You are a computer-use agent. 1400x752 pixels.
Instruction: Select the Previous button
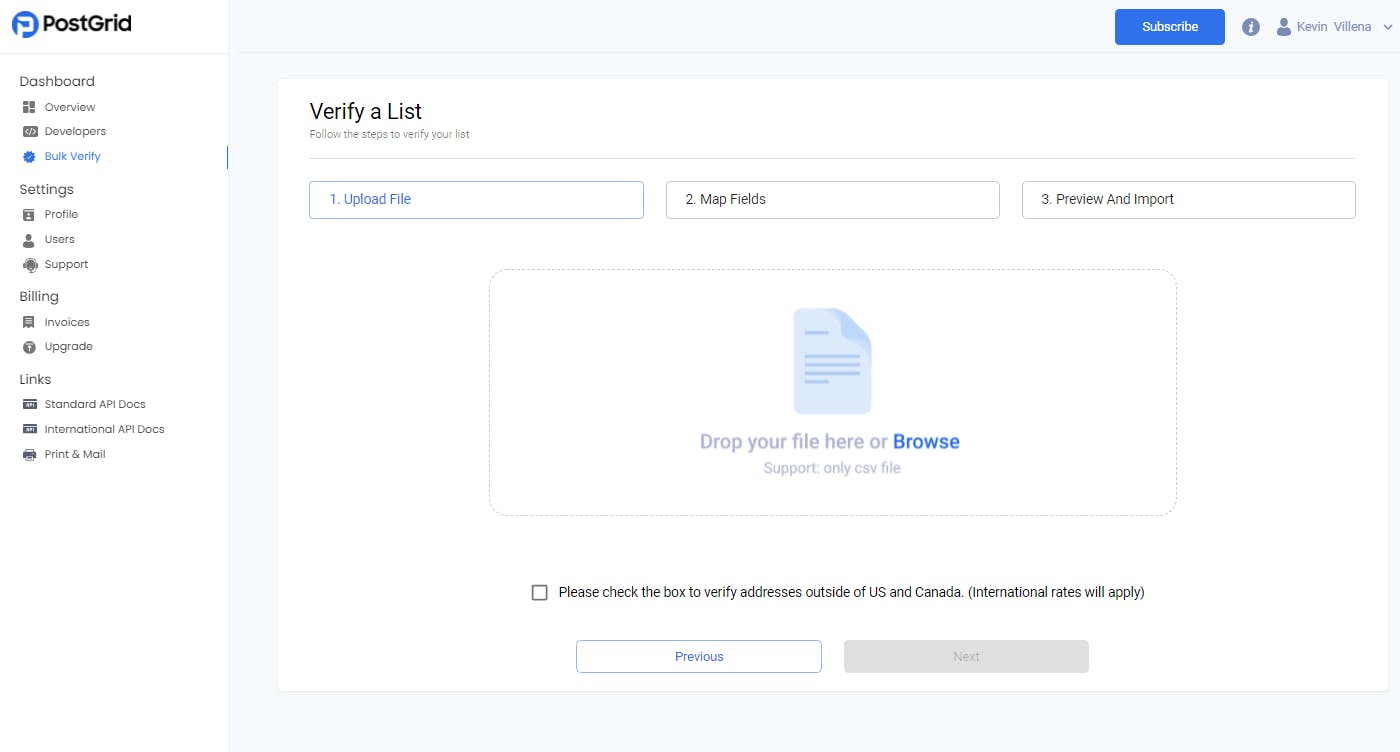click(x=698, y=656)
